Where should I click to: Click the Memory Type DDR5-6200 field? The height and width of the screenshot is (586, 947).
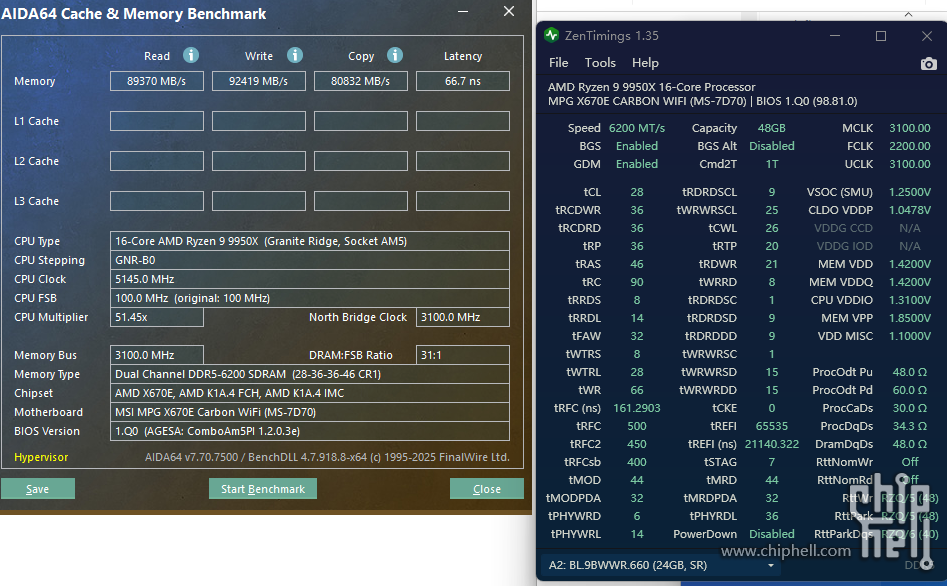310,374
